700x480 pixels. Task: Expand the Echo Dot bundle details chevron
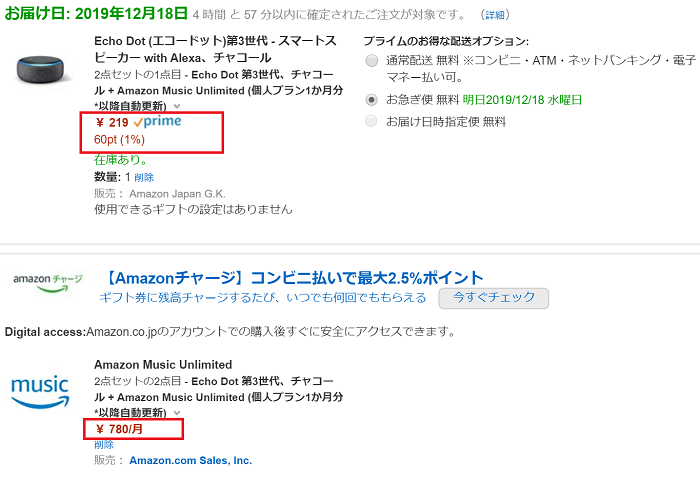pyautogui.click(x=177, y=106)
